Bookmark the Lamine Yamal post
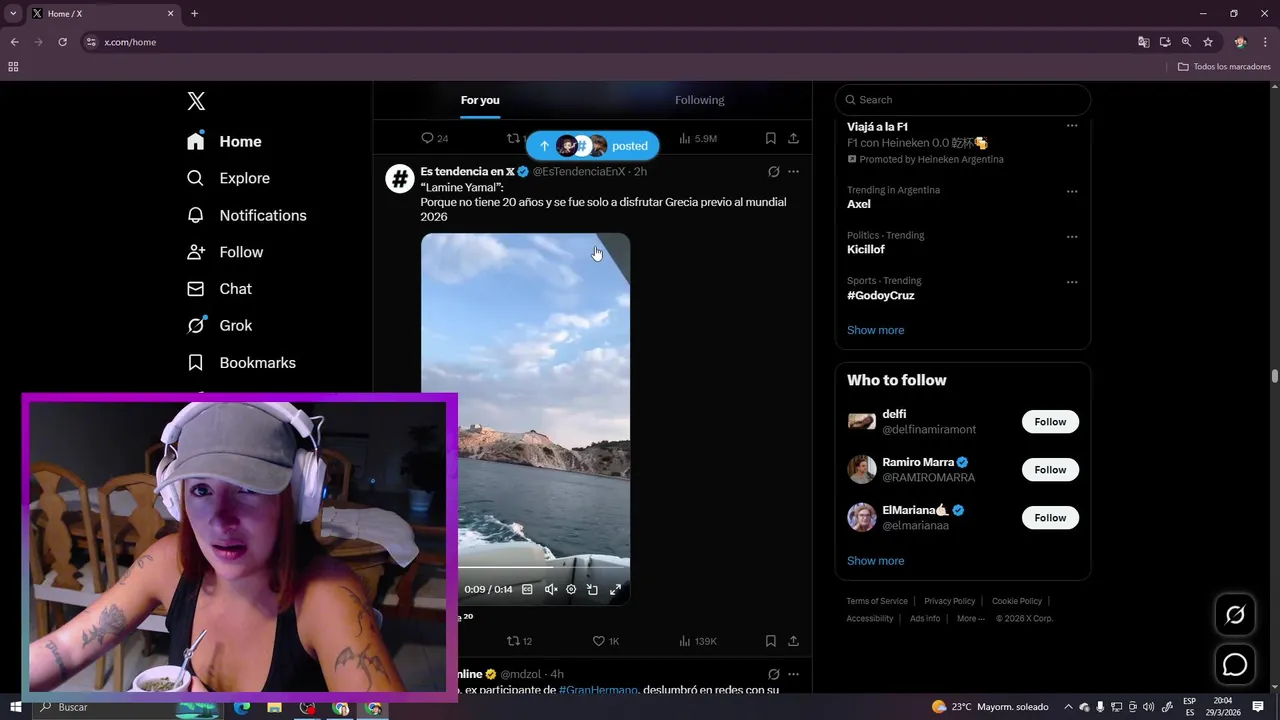This screenshot has width=1280, height=720. [x=770, y=641]
